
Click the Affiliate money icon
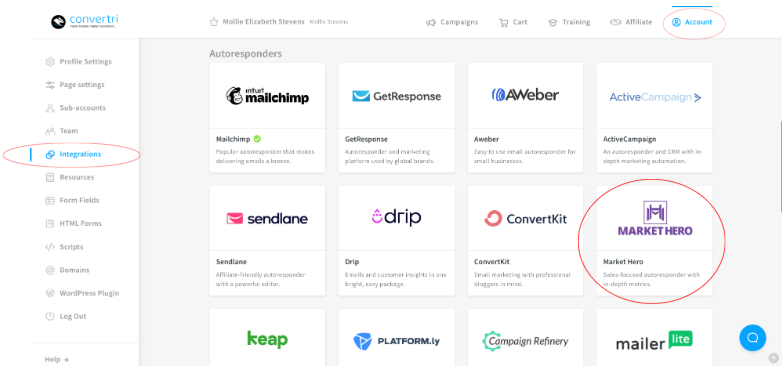615,22
